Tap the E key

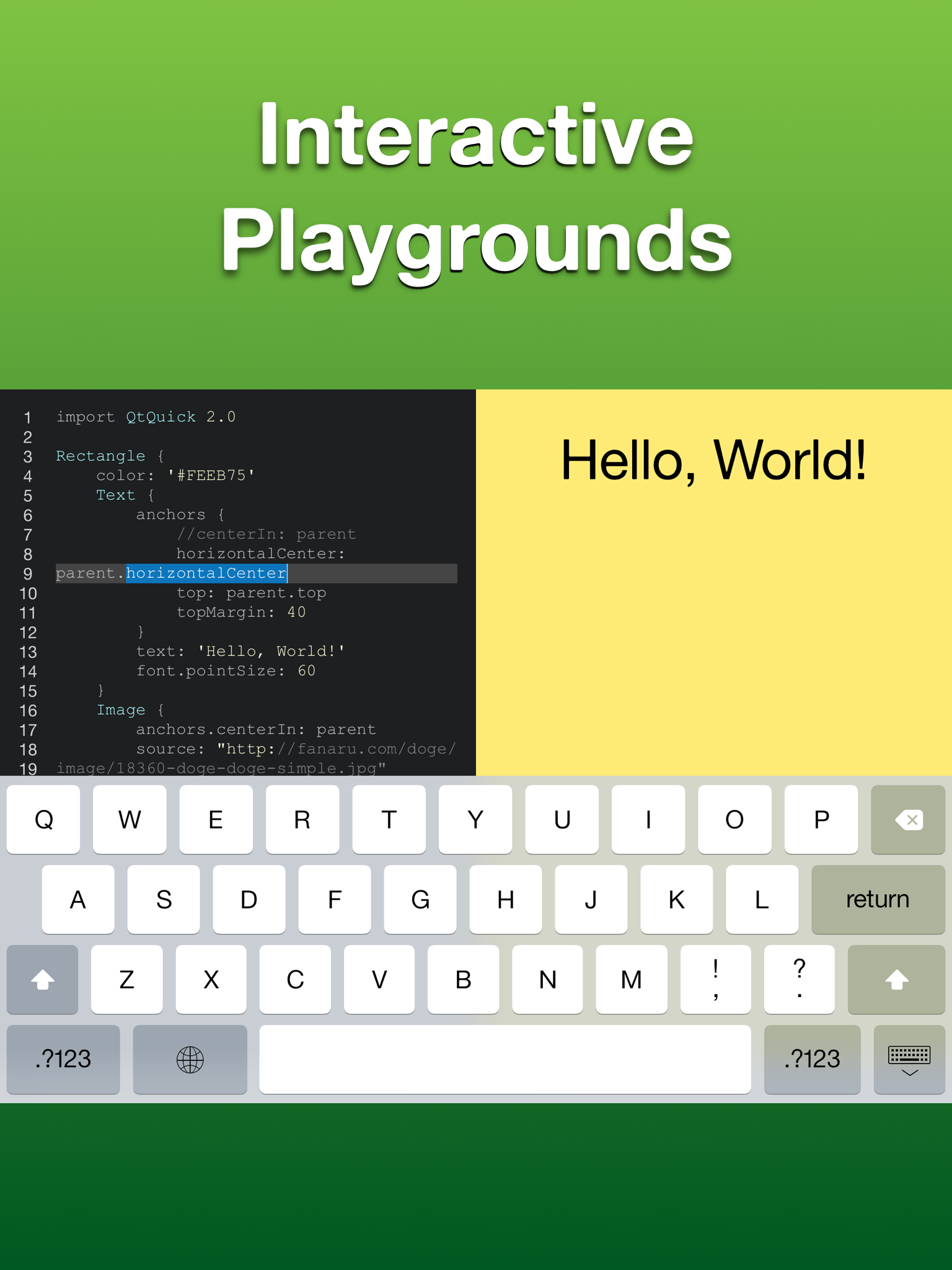coord(216,820)
